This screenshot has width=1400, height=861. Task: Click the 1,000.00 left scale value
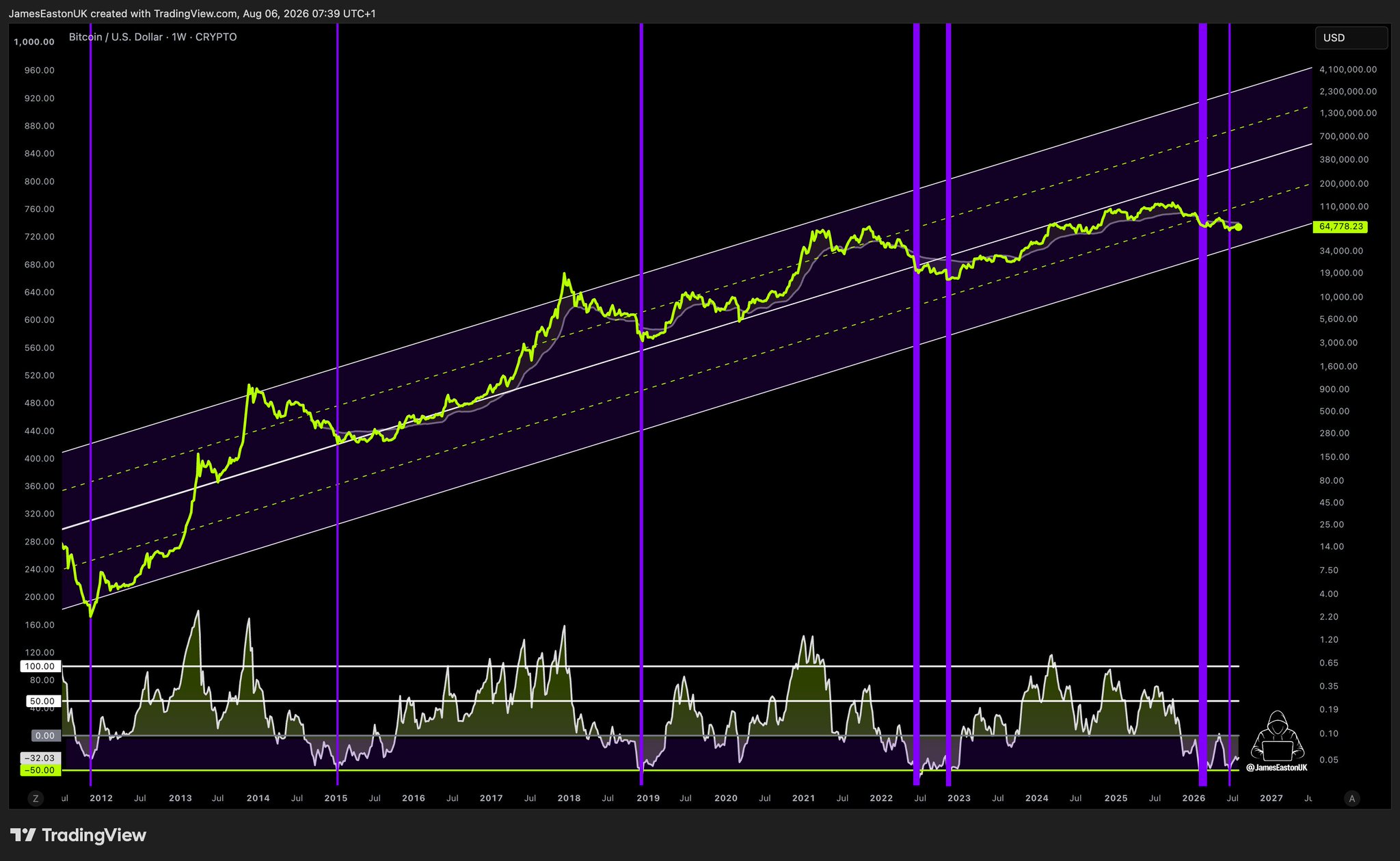point(34,42)
